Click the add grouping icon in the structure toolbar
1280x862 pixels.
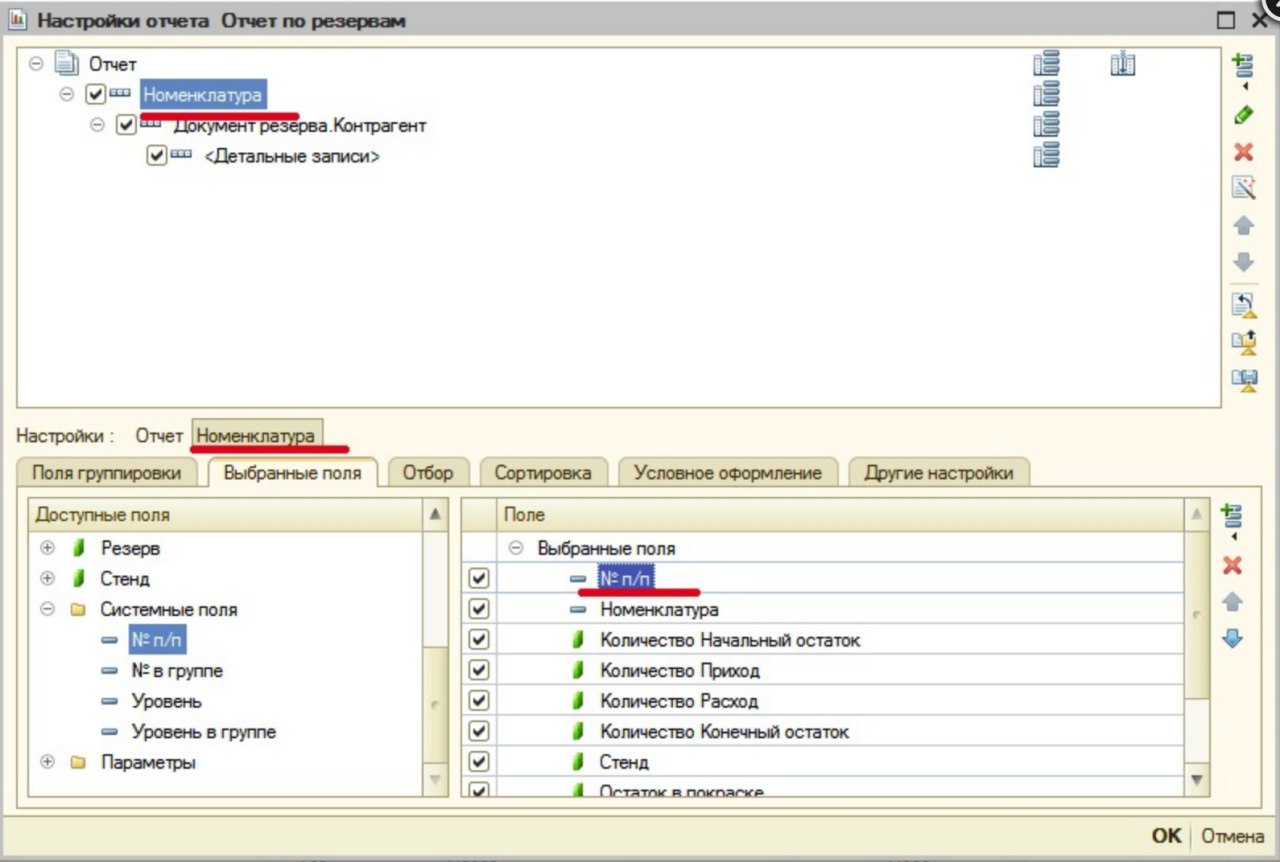[x=1243, y=66]
